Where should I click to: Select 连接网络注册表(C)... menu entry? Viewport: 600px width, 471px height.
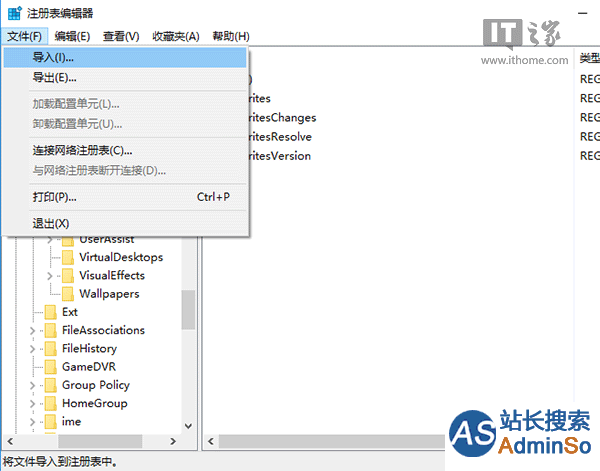pyautogui.click(x=125, y=150)
